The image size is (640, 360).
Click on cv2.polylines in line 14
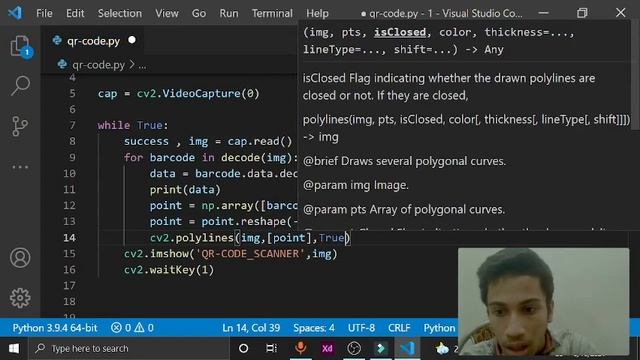pos(192,238)
